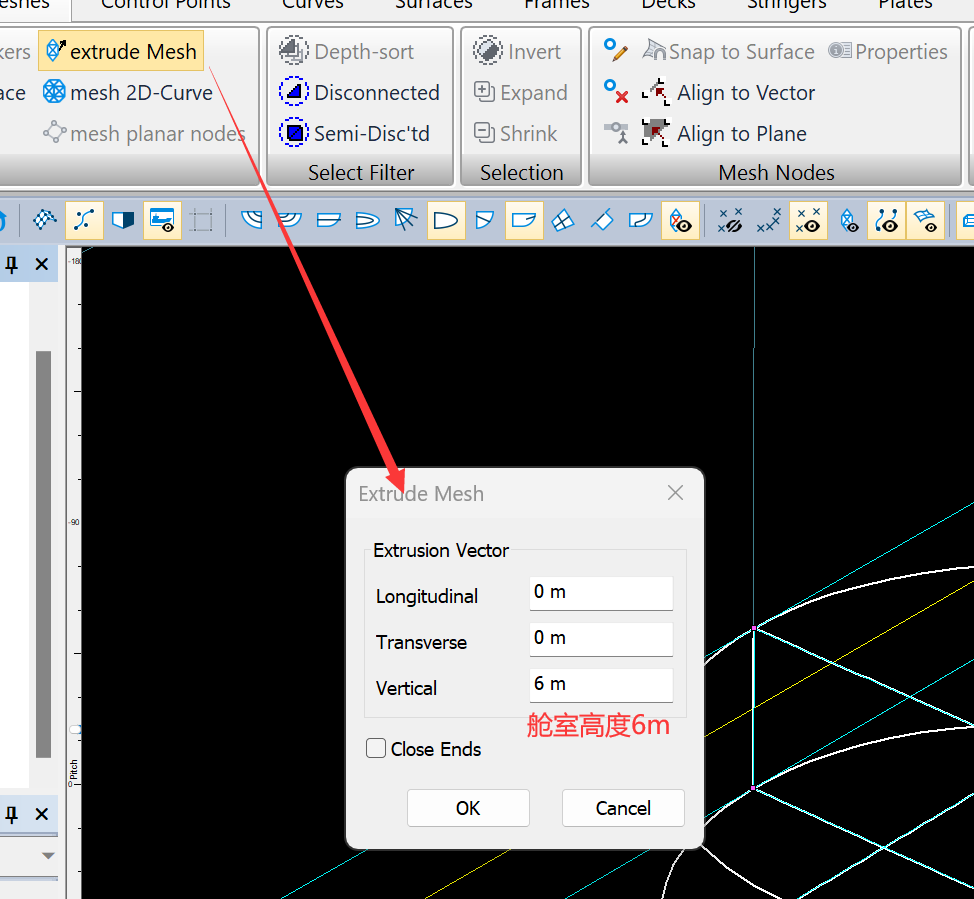Click the checkered flag toolbar icon

click(x=45, y=220)
